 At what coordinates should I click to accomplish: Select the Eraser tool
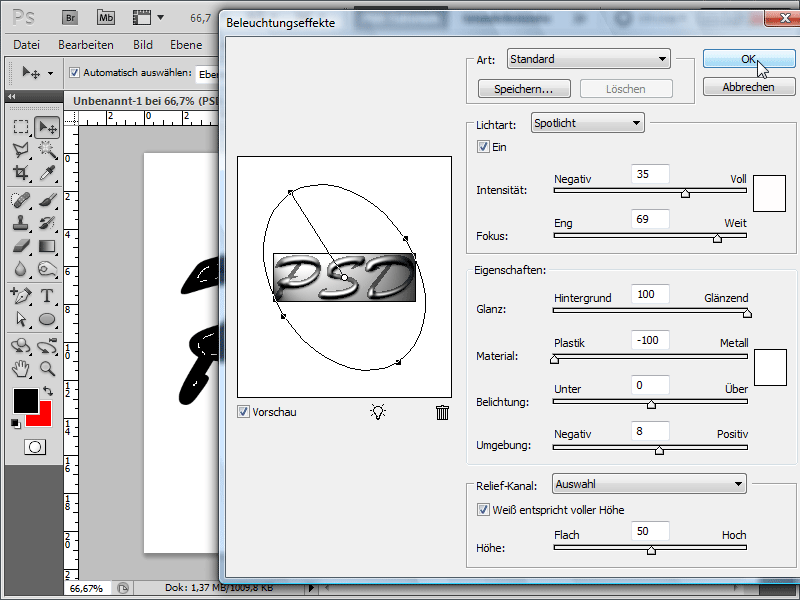[21, 246]
